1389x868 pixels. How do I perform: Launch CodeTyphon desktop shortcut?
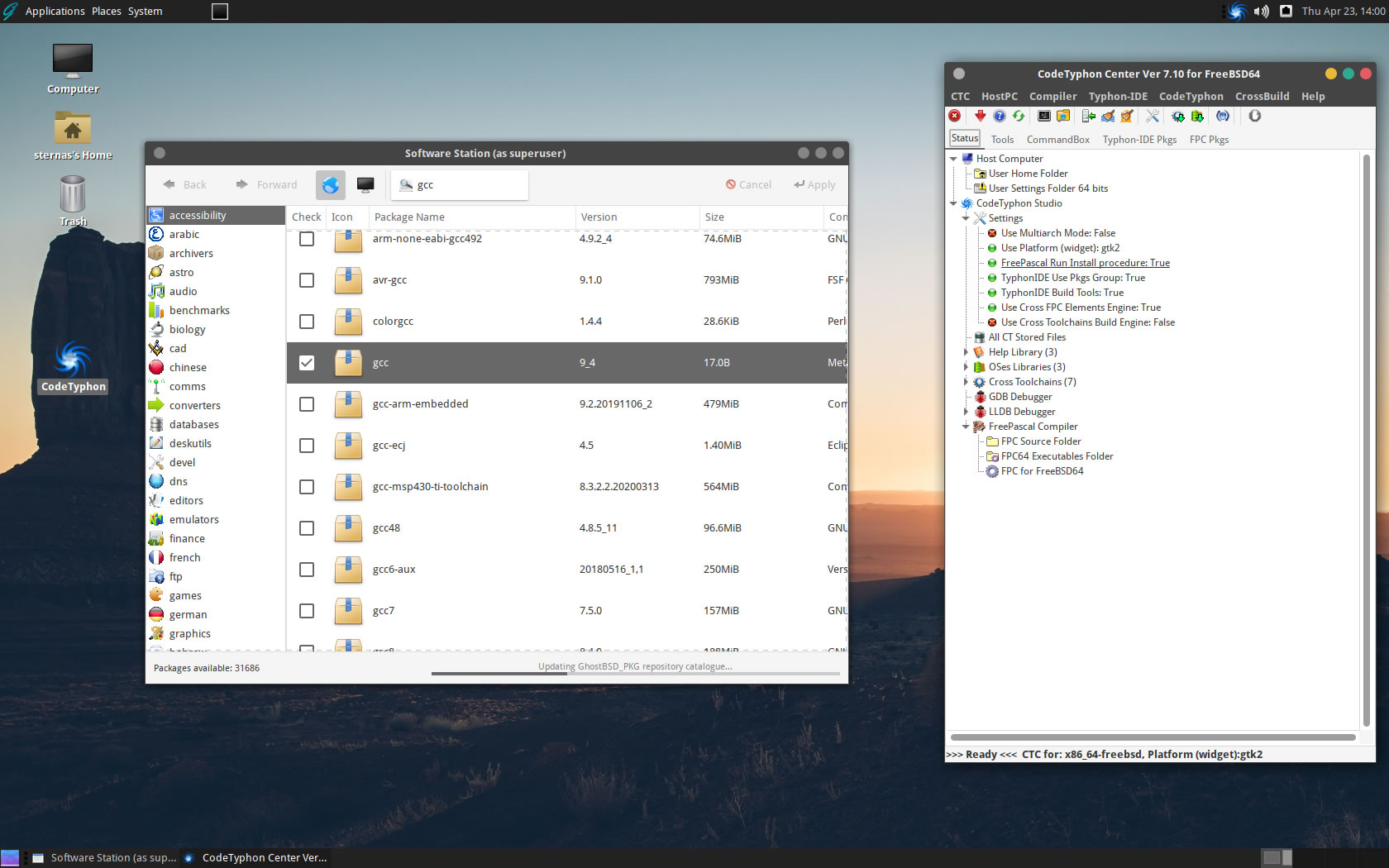[x=73, y=366]
